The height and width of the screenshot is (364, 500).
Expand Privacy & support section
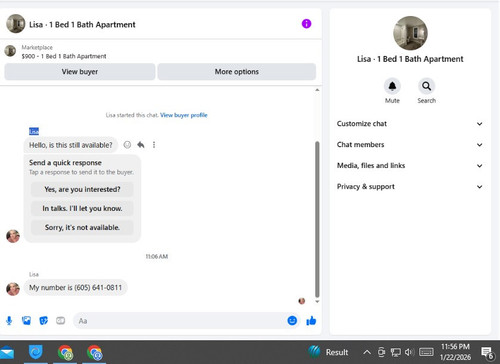[410, 187]
